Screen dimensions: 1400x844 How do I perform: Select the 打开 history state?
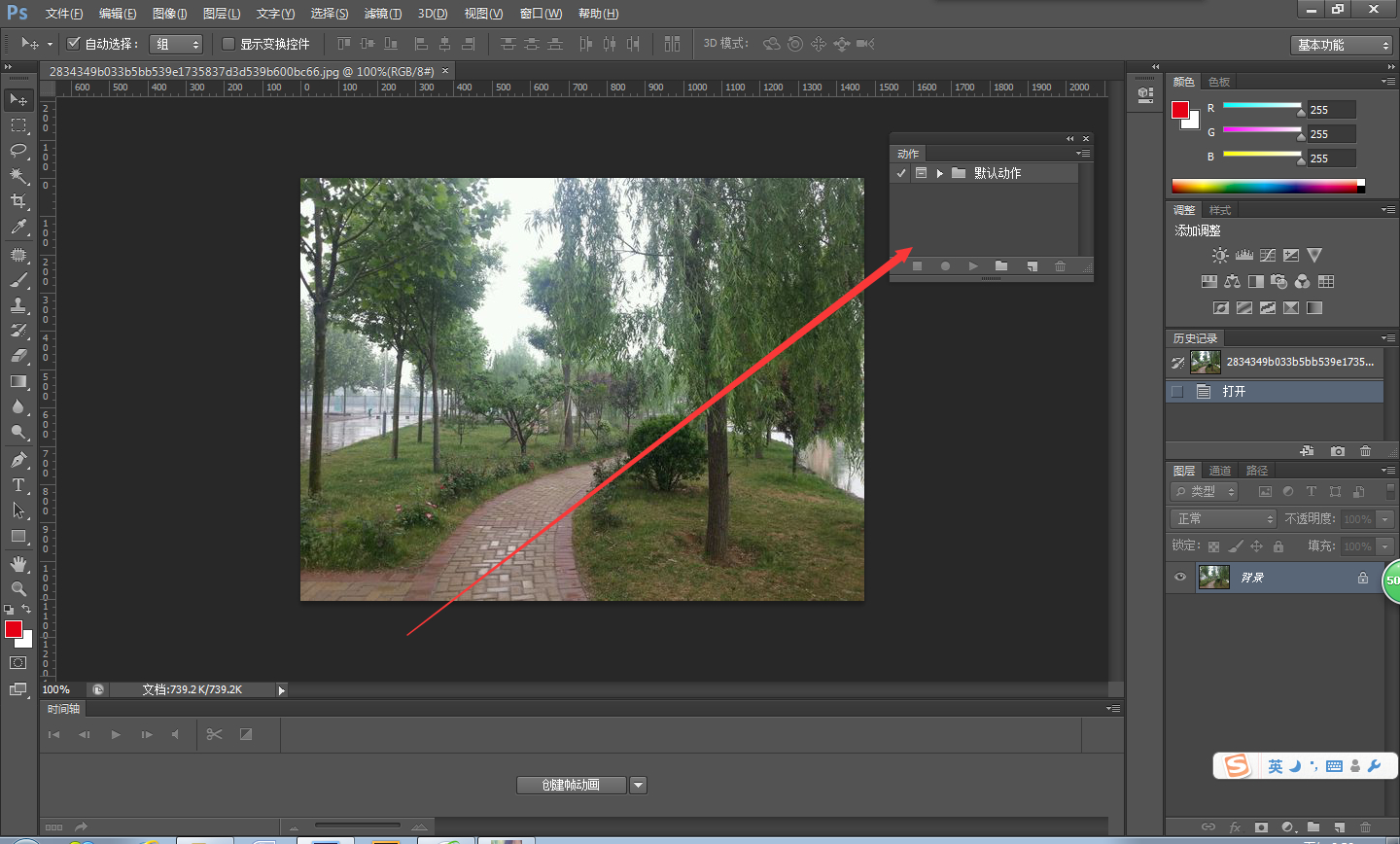(1275, 392)
